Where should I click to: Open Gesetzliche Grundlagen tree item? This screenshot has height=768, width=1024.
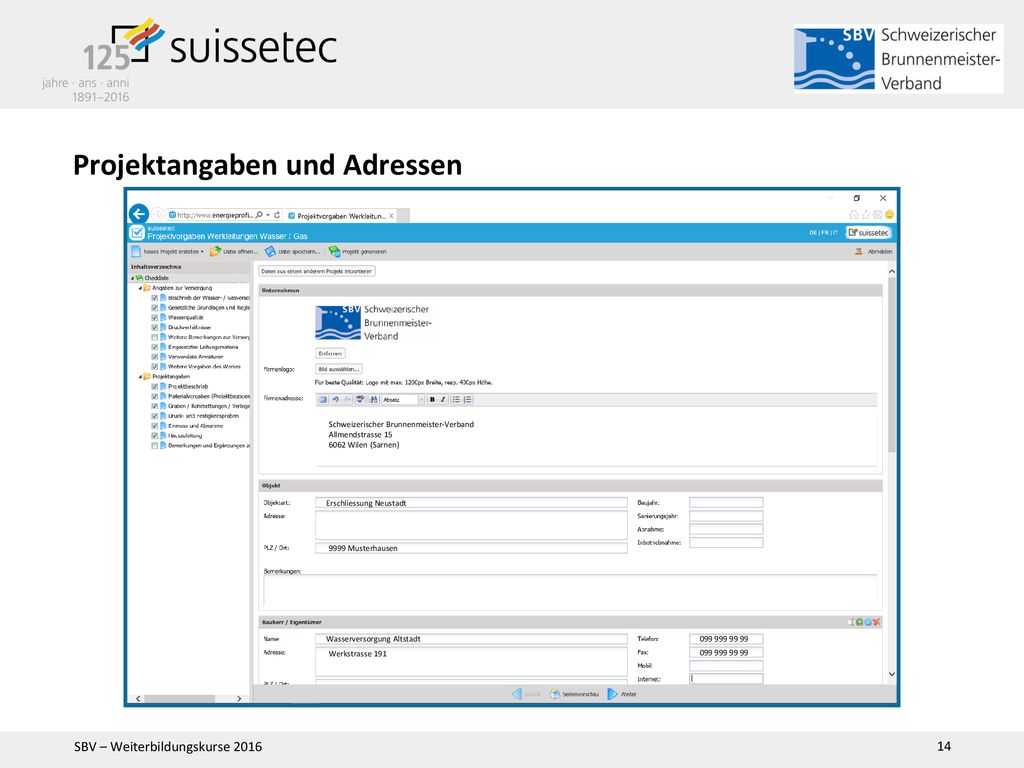[208, 308]
